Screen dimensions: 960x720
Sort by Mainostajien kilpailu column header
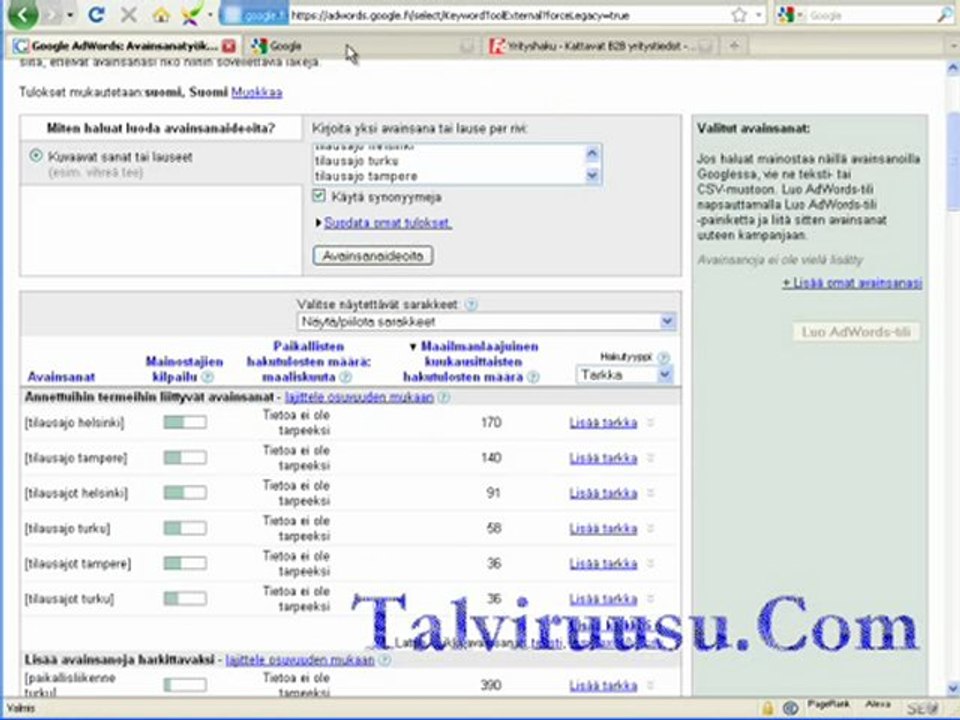pos(184,369)
